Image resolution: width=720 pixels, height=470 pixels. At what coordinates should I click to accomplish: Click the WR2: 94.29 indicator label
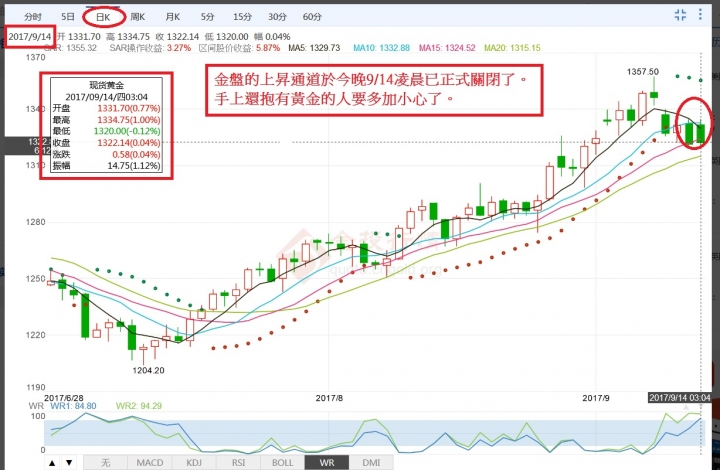139,406
